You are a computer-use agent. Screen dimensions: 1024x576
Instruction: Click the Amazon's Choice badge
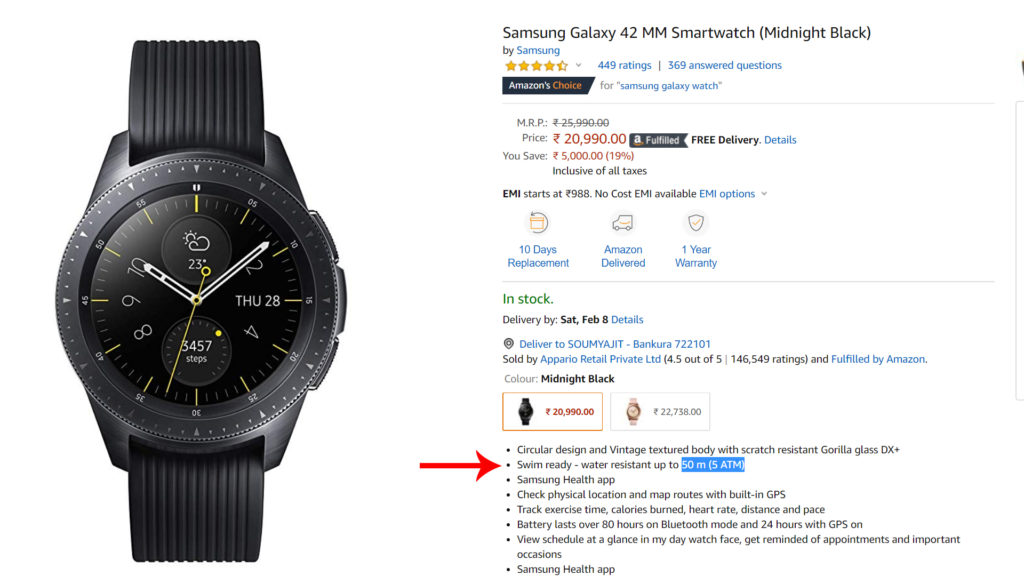548,85
